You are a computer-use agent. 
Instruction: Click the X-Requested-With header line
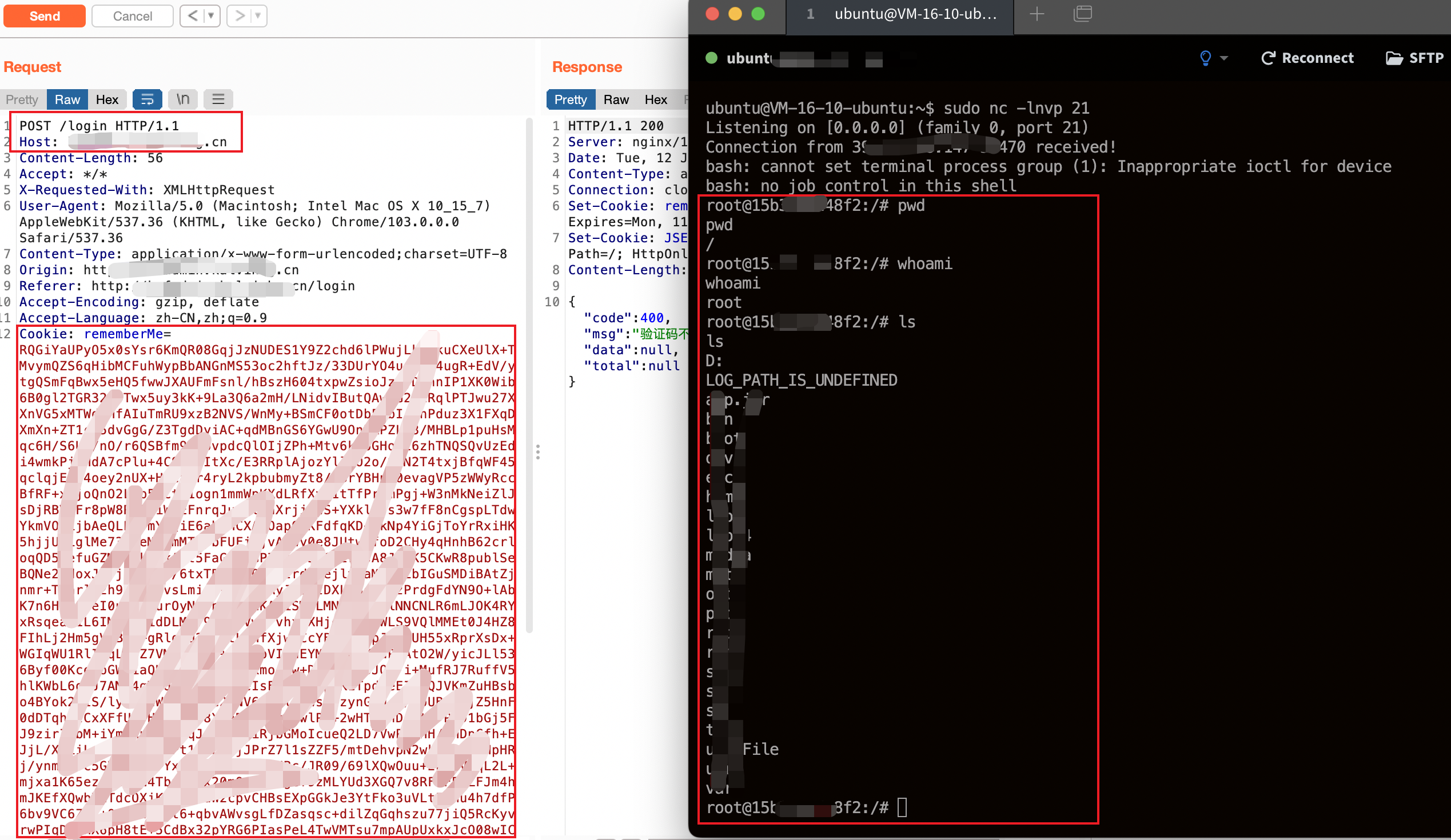(x=147, y=190)
